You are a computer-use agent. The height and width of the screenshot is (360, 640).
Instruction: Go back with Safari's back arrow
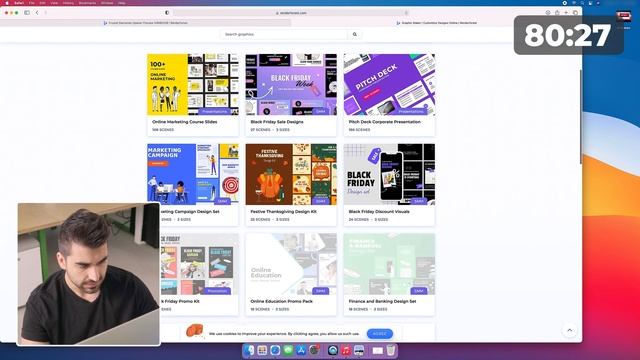(37, 13)
